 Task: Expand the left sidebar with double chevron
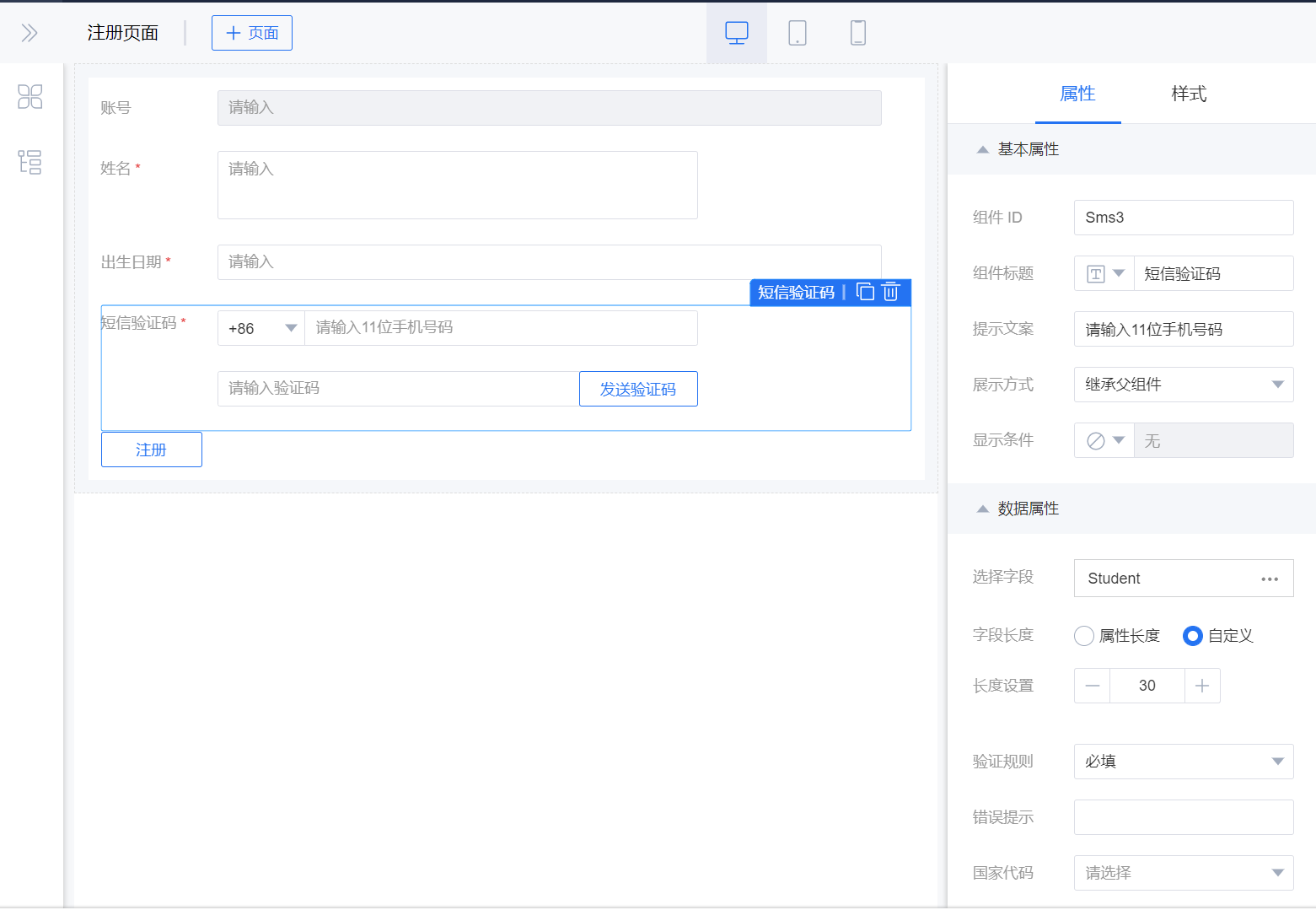30,33
